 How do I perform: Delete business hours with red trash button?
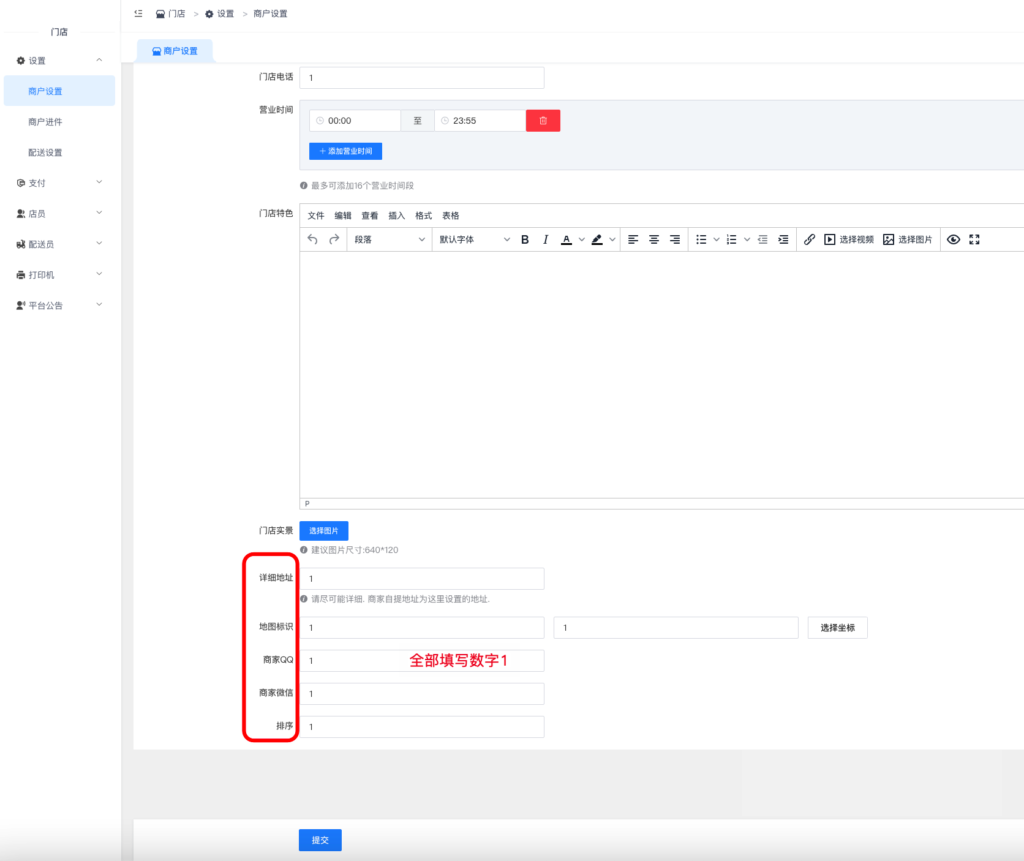click(x=543, y=121)
